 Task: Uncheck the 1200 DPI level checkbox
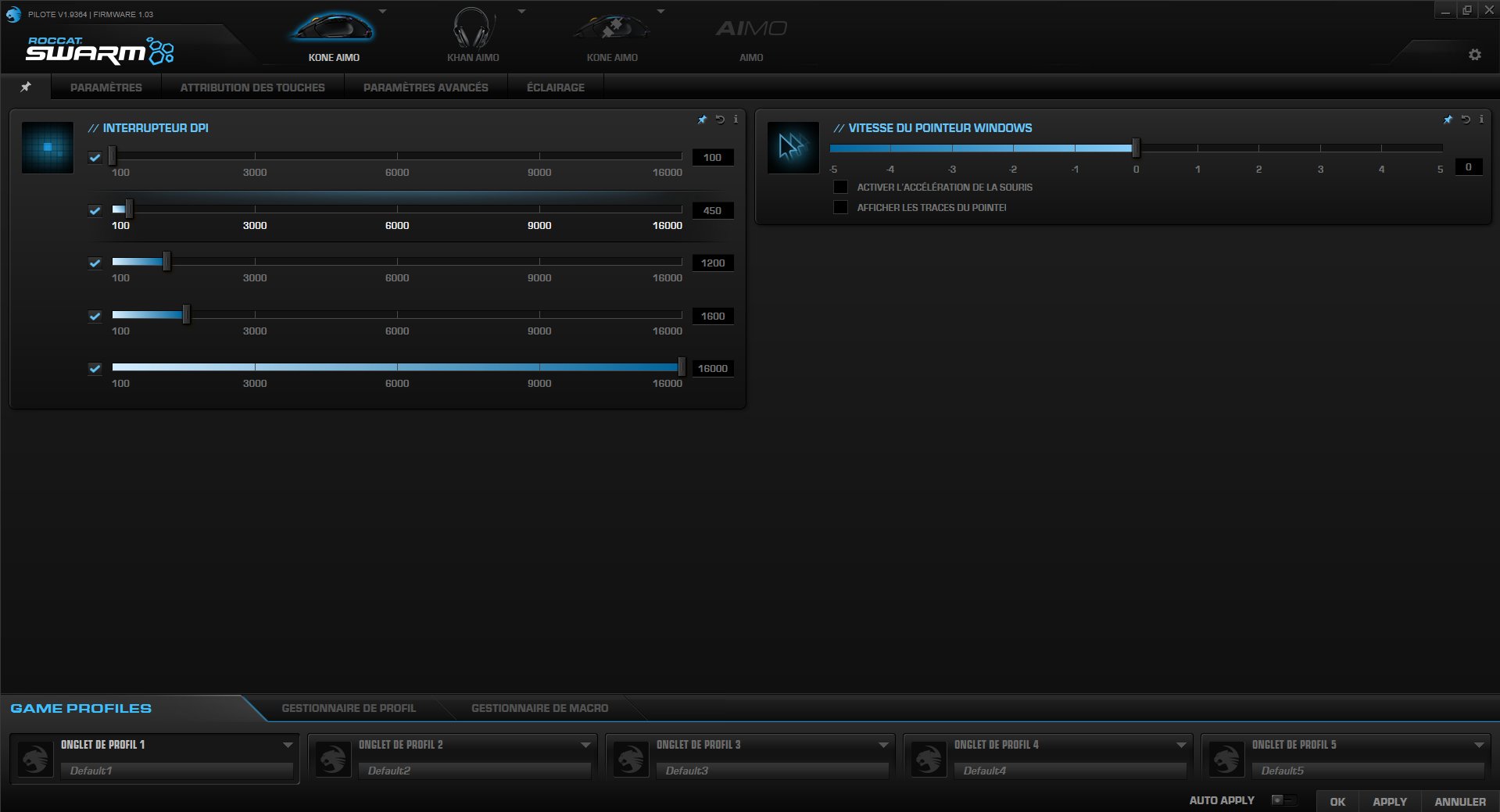(x=95, y=263)
